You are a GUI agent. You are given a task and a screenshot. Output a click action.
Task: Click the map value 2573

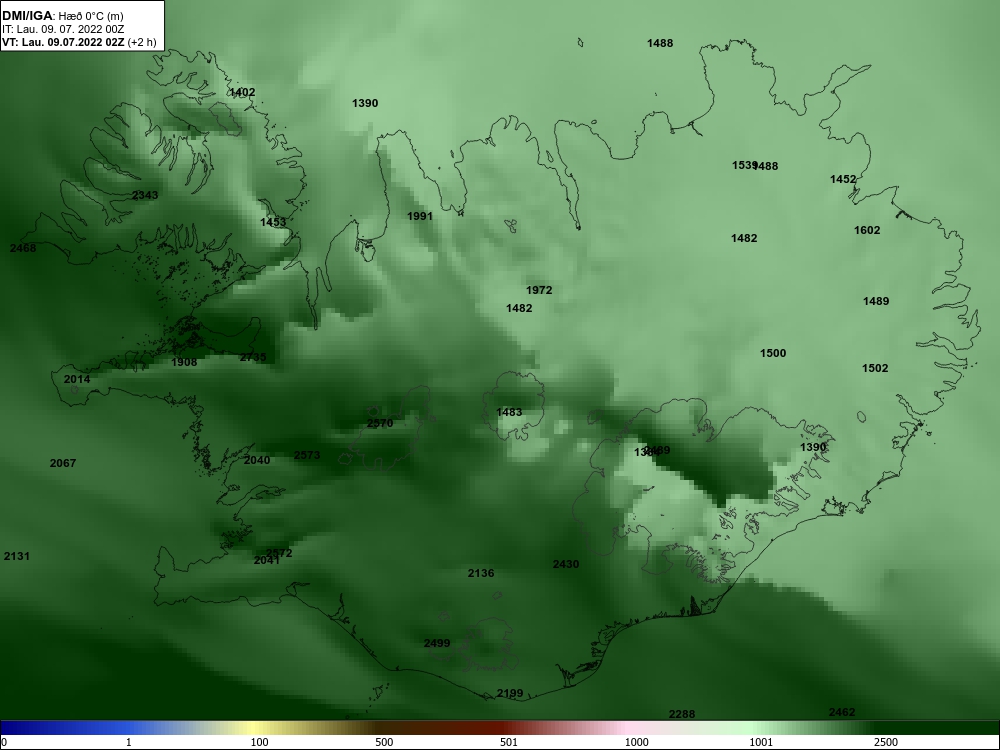(307, 455)
